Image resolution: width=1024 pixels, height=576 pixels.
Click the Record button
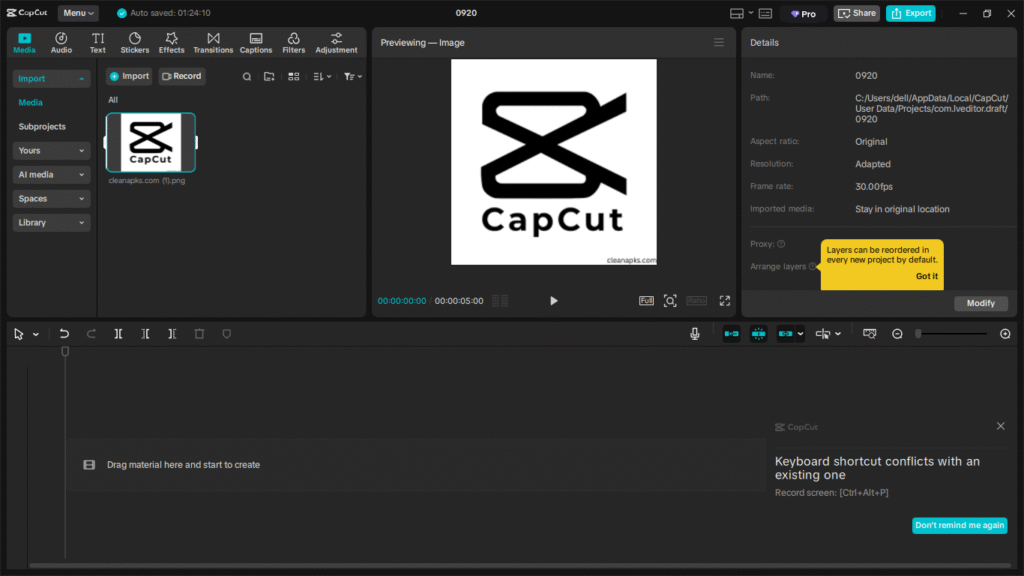[x=182, y=76]
